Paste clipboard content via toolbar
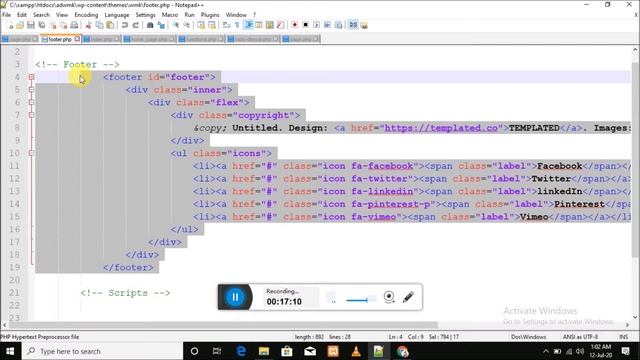Viewport: 640px width, 360px height. coord(110,25)
